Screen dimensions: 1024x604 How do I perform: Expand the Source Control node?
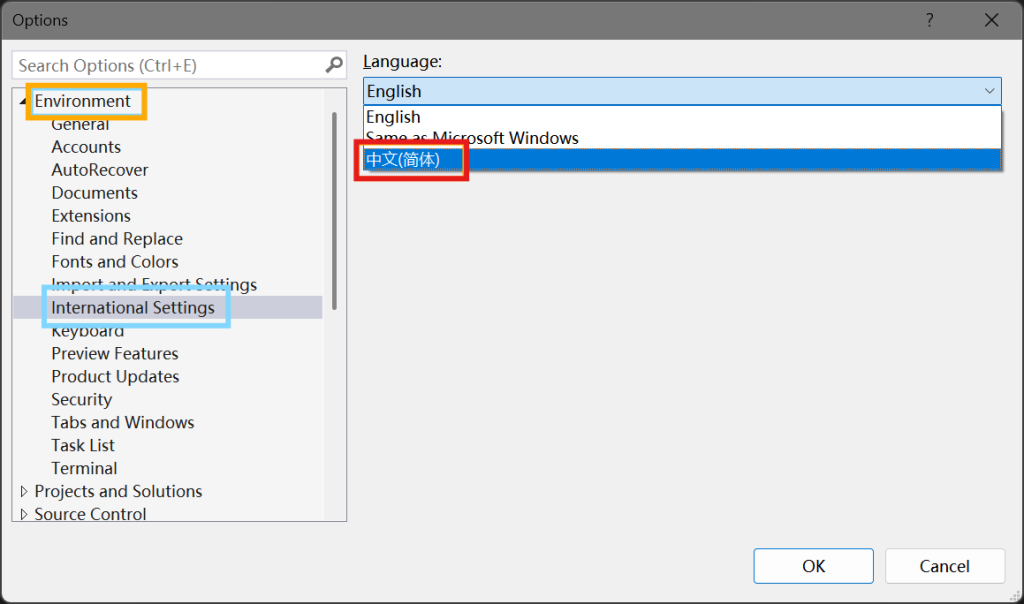(x=25, y=514)
